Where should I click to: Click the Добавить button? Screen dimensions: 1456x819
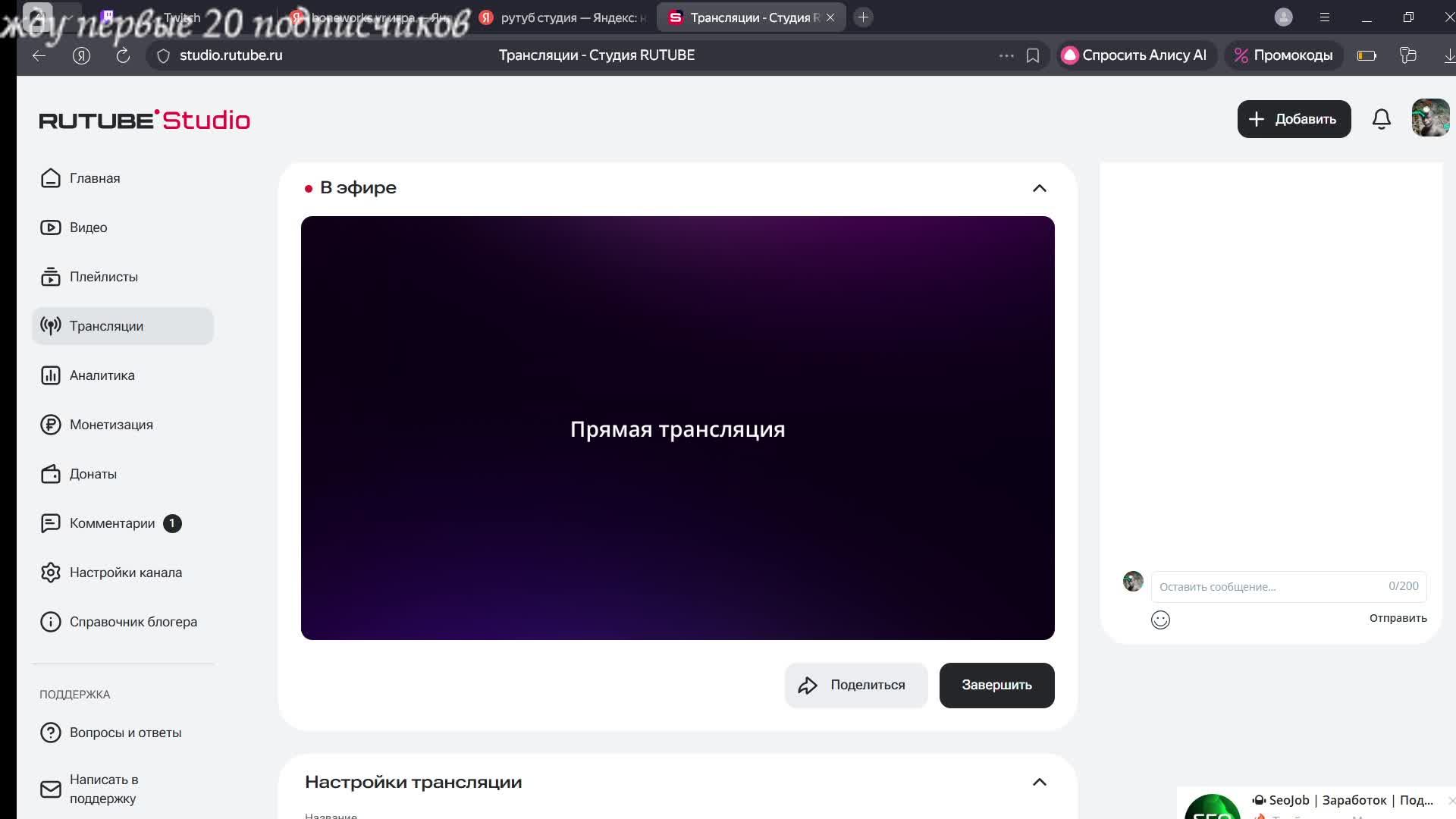coord(1294,119)
